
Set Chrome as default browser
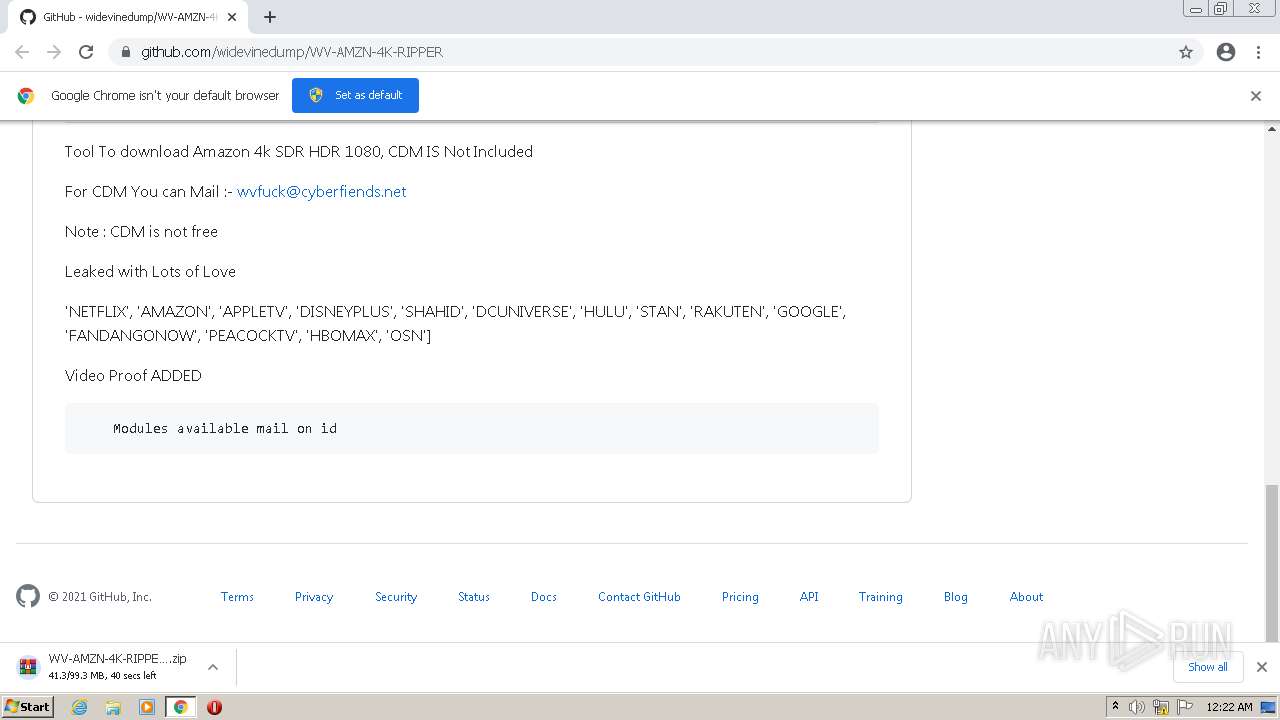coord(355,95)
